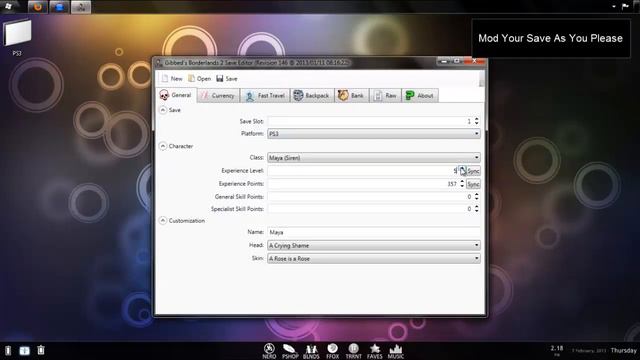
Task: Click the editor window scrollbar
Action: tap(482, 78)
